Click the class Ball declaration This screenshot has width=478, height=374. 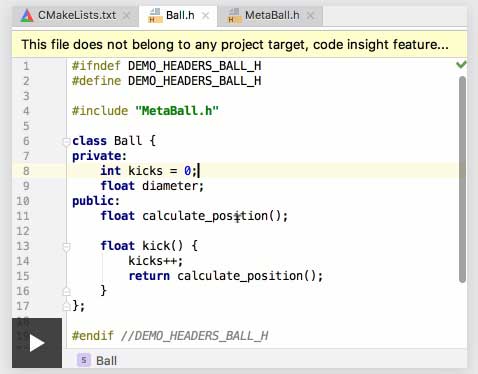(114, 141)
